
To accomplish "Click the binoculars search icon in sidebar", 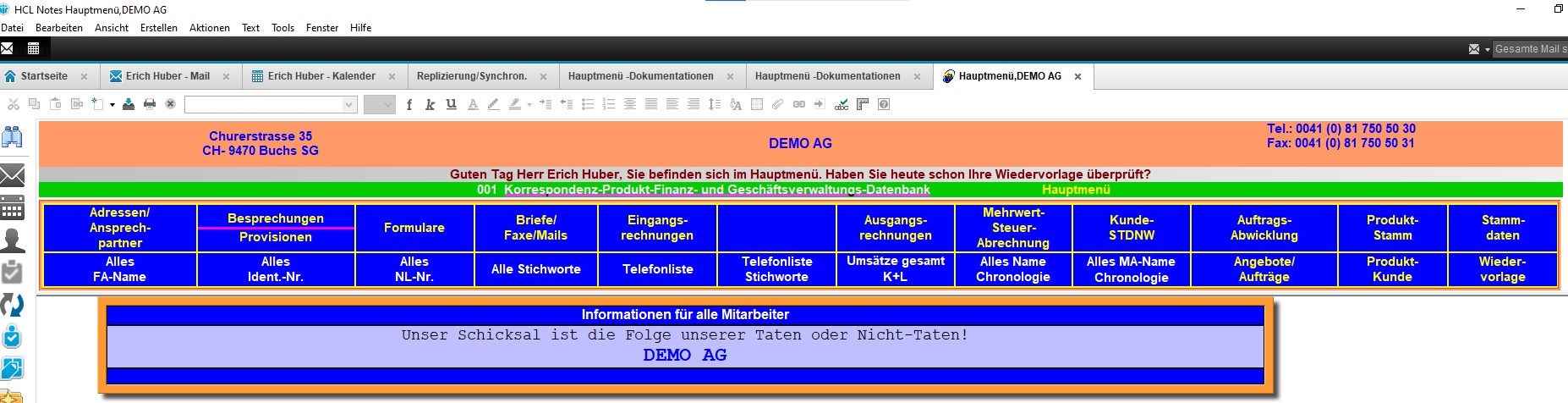I will [x=13, y=137].
